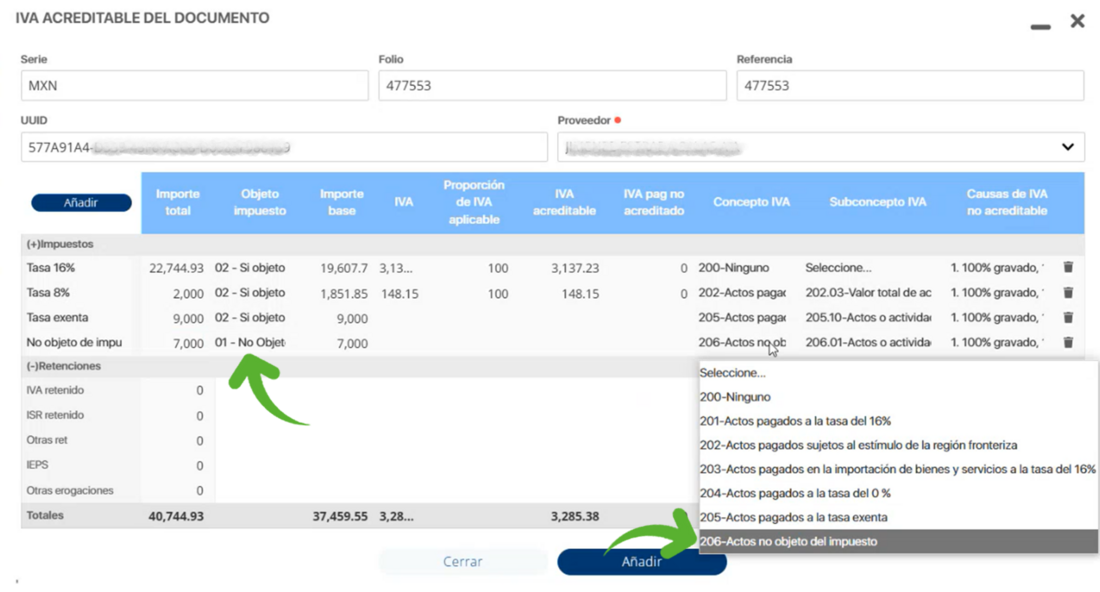Focus the Serie text field

coord(194,86)
